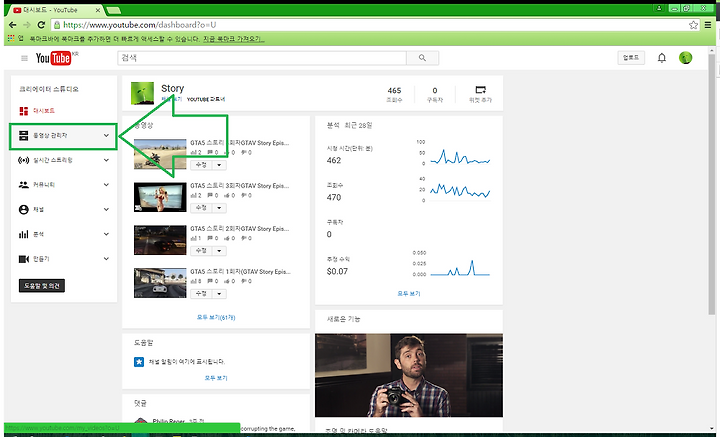Click views icon under GTA5 1회차 video
The image size is (720, 437).
click(x=193, y=281)
